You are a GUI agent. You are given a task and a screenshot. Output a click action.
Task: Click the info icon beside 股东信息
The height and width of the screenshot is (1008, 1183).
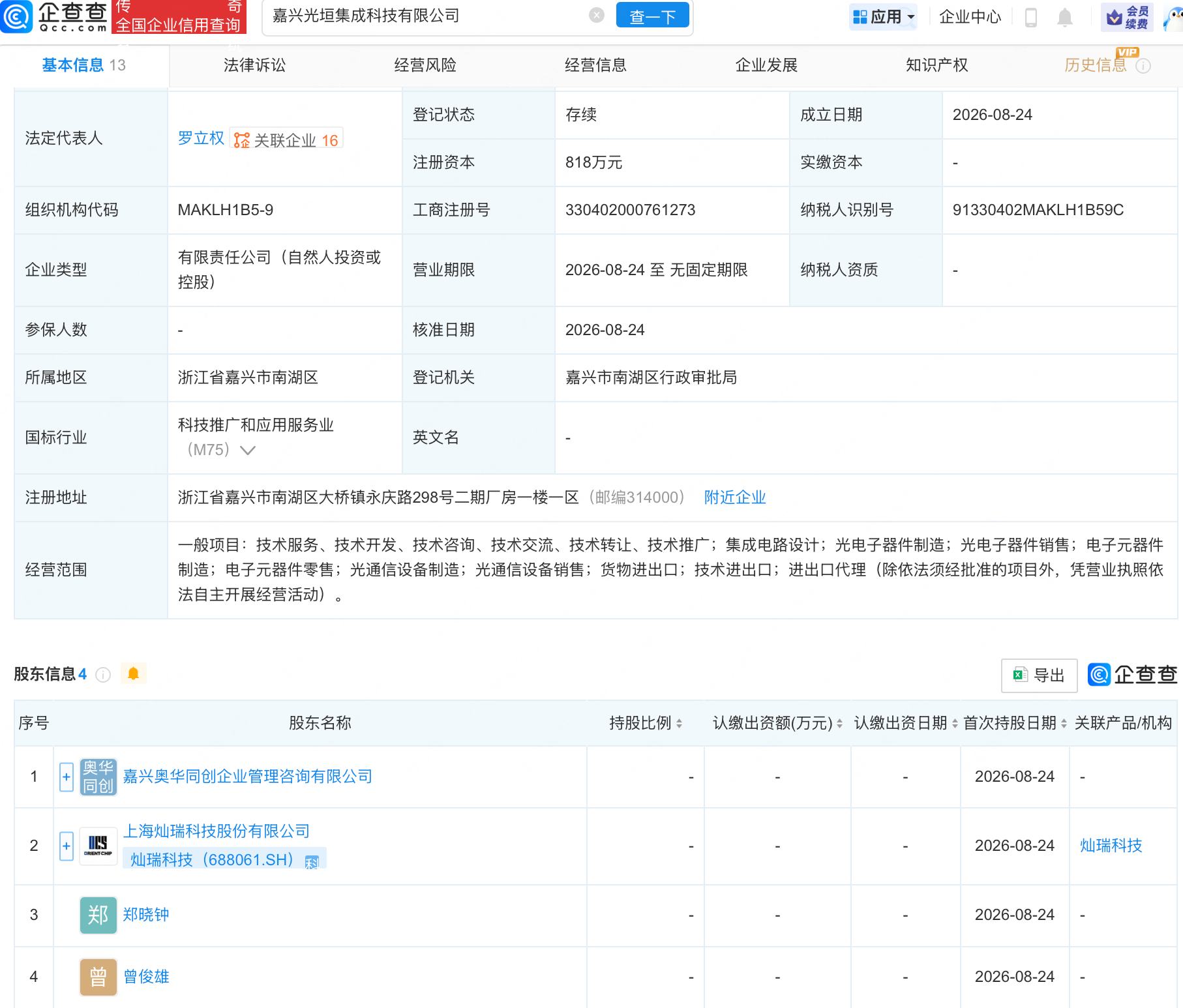(103, 675)
